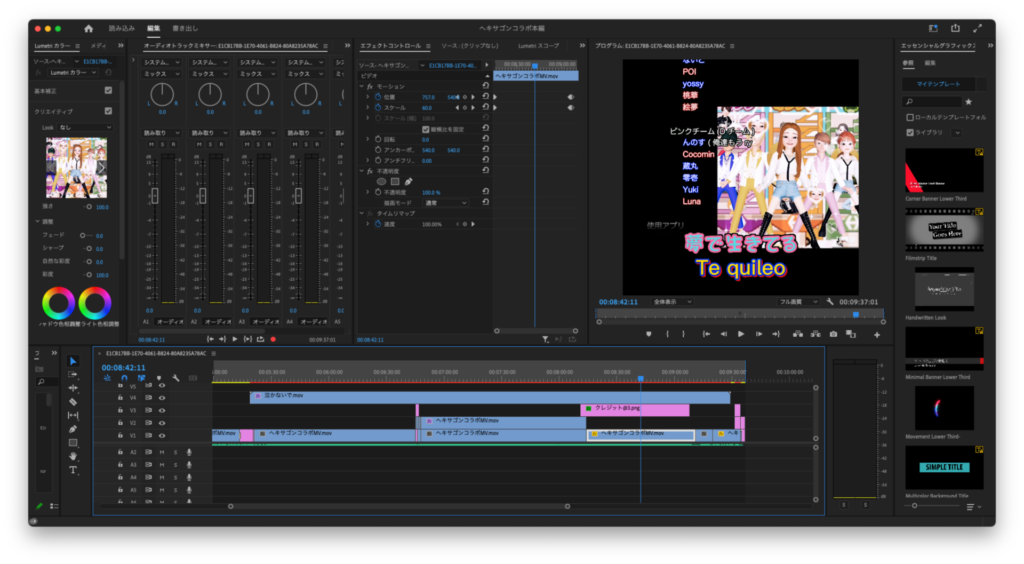
Task: Select the Slip tool
Action: coord(72,415)
